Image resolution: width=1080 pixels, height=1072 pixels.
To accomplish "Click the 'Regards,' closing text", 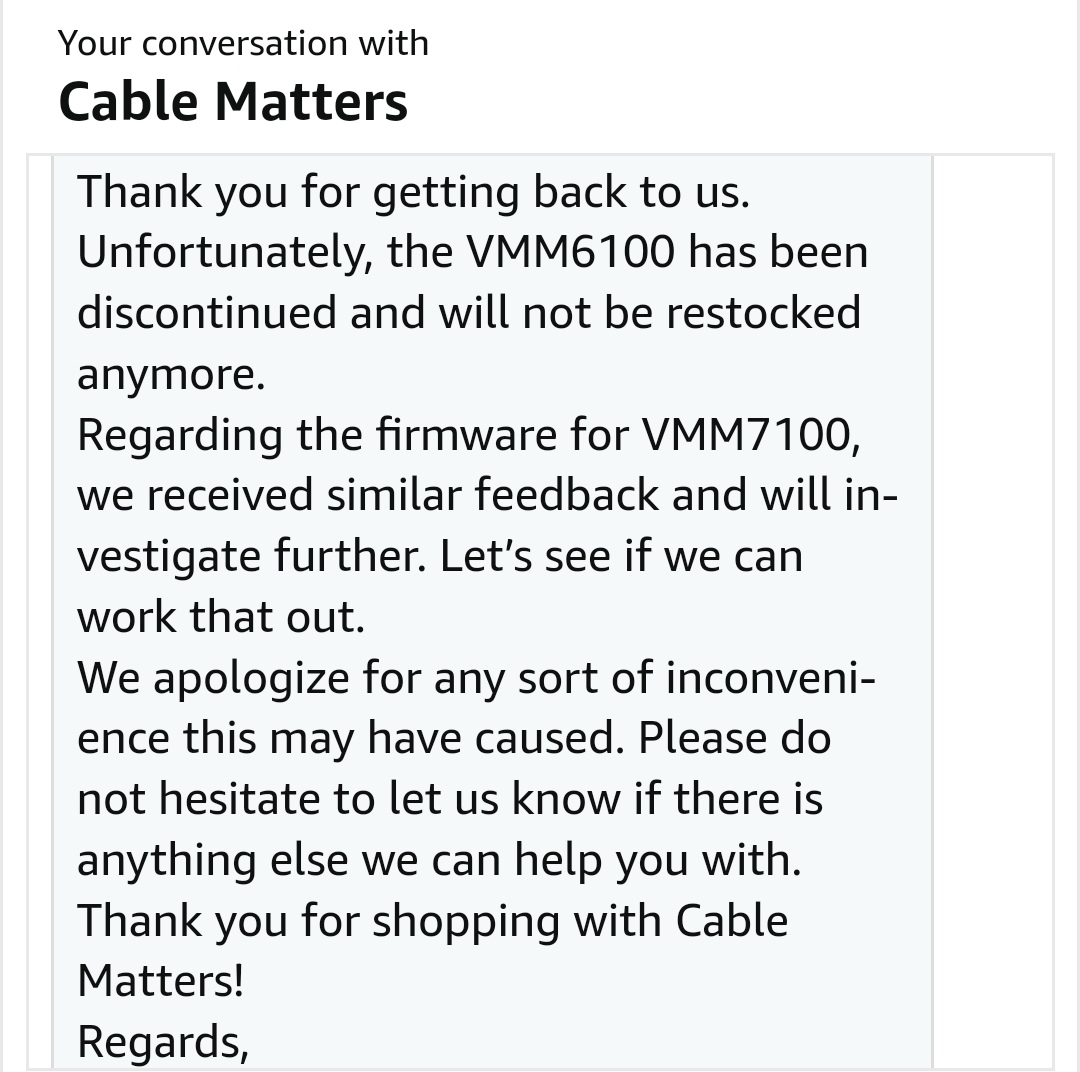I will click(163, 1042).
